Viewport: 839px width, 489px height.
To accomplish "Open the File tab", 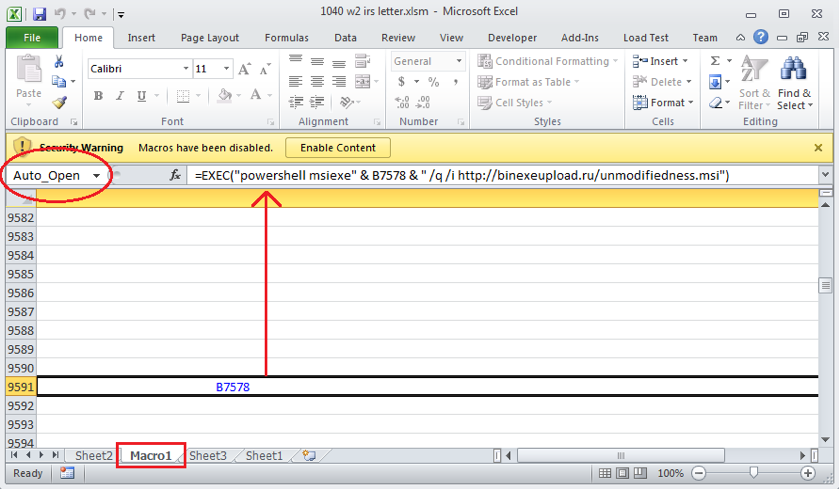I will coord(32,37).
